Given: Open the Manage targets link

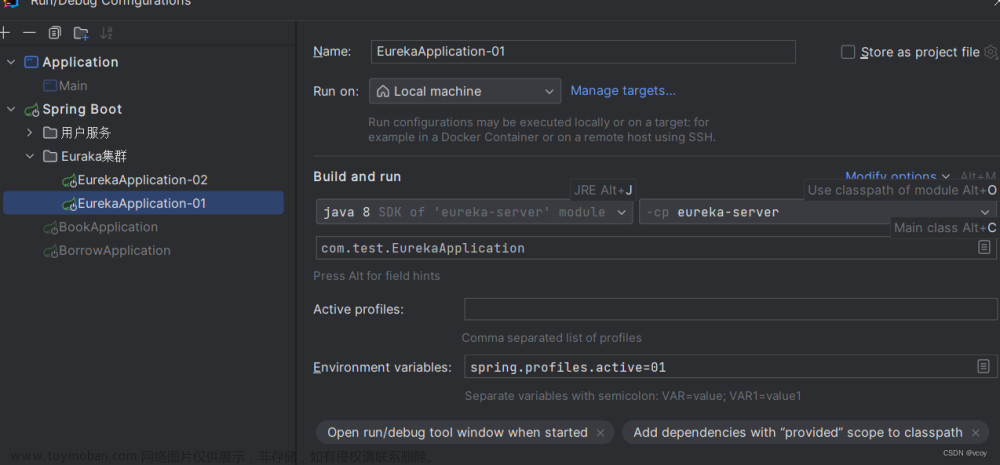Looking at the screenshot, I should tap(623, 91).
